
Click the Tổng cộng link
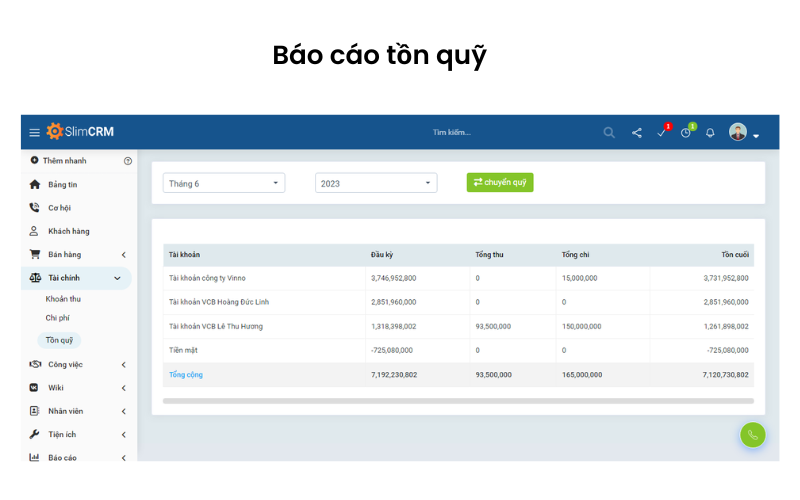click(x=186, y=374)
